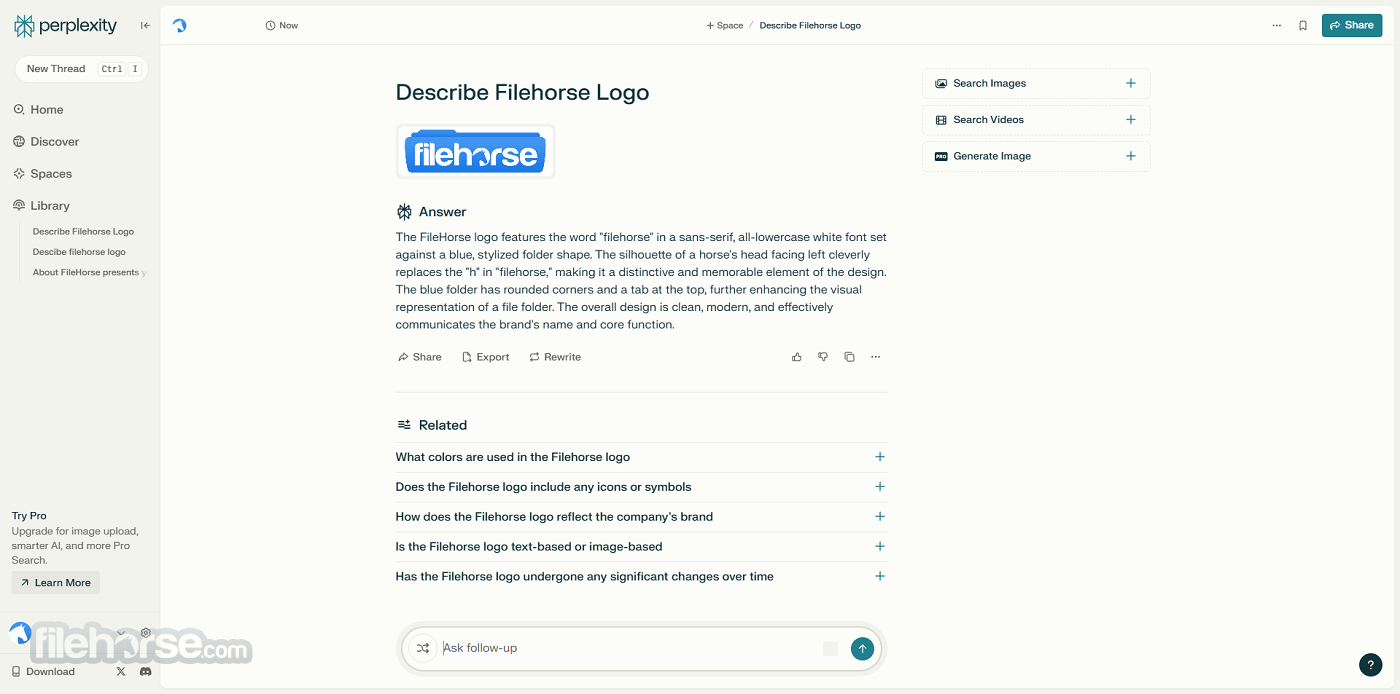Image resolution: width=1400 pixels, height=694 pixels.
Task: Click the Related section icon
Action: point(404,425)
